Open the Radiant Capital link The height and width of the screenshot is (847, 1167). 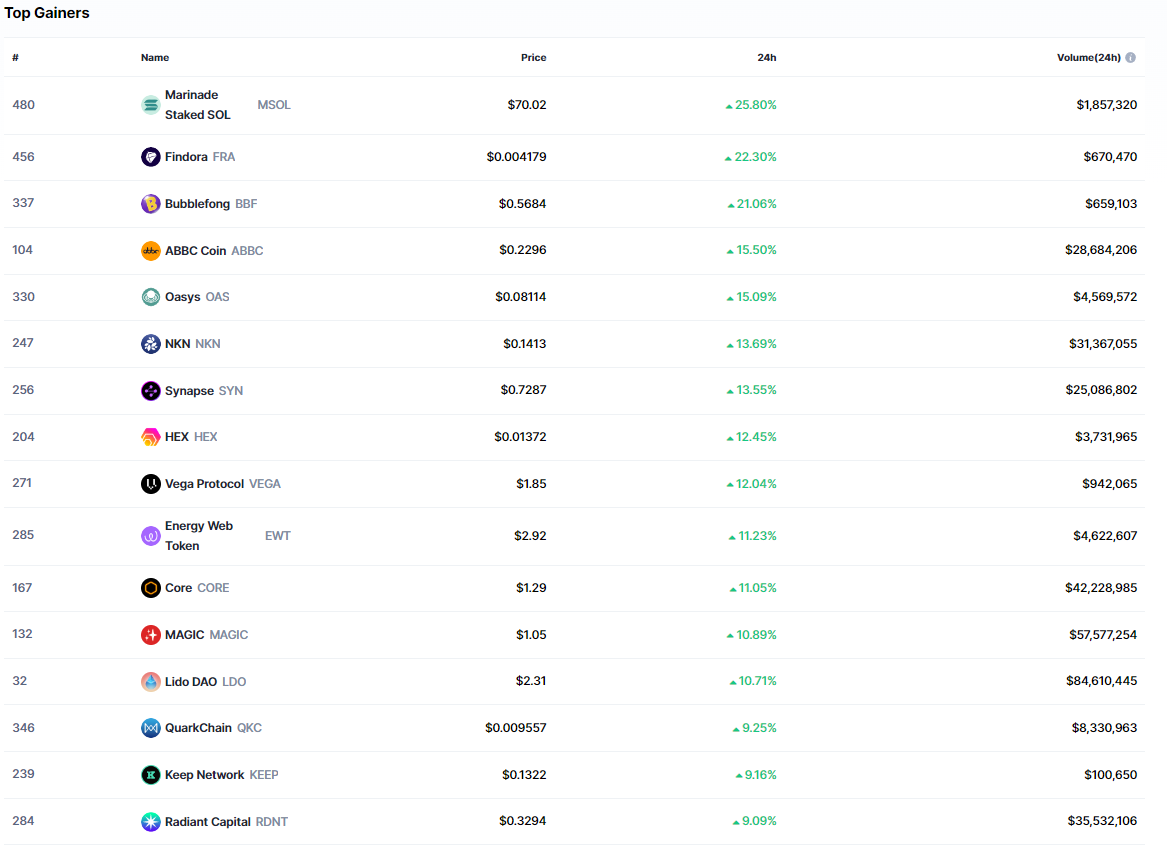(x=208, y=822)
